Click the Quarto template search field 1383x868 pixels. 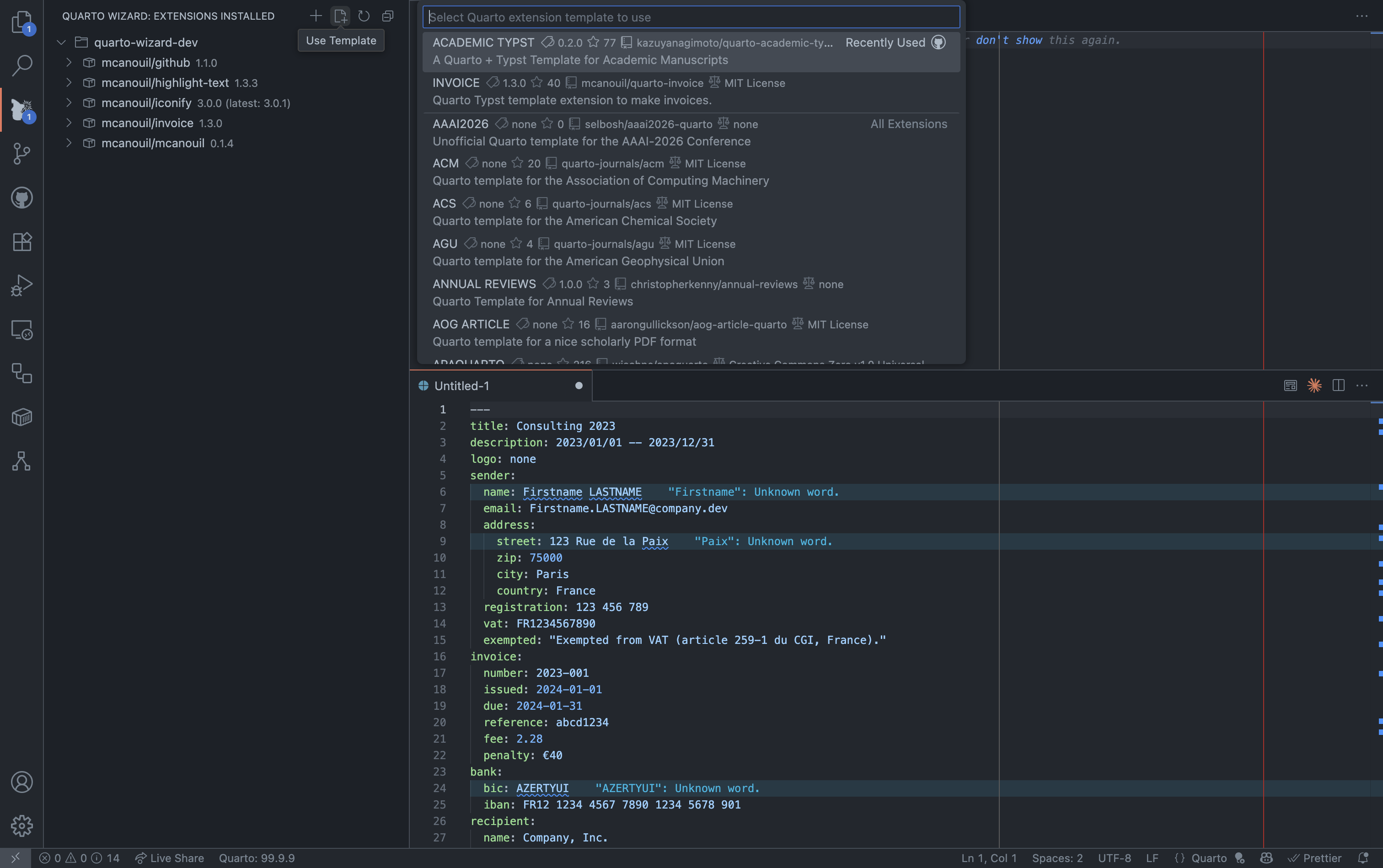pos(689,16)
